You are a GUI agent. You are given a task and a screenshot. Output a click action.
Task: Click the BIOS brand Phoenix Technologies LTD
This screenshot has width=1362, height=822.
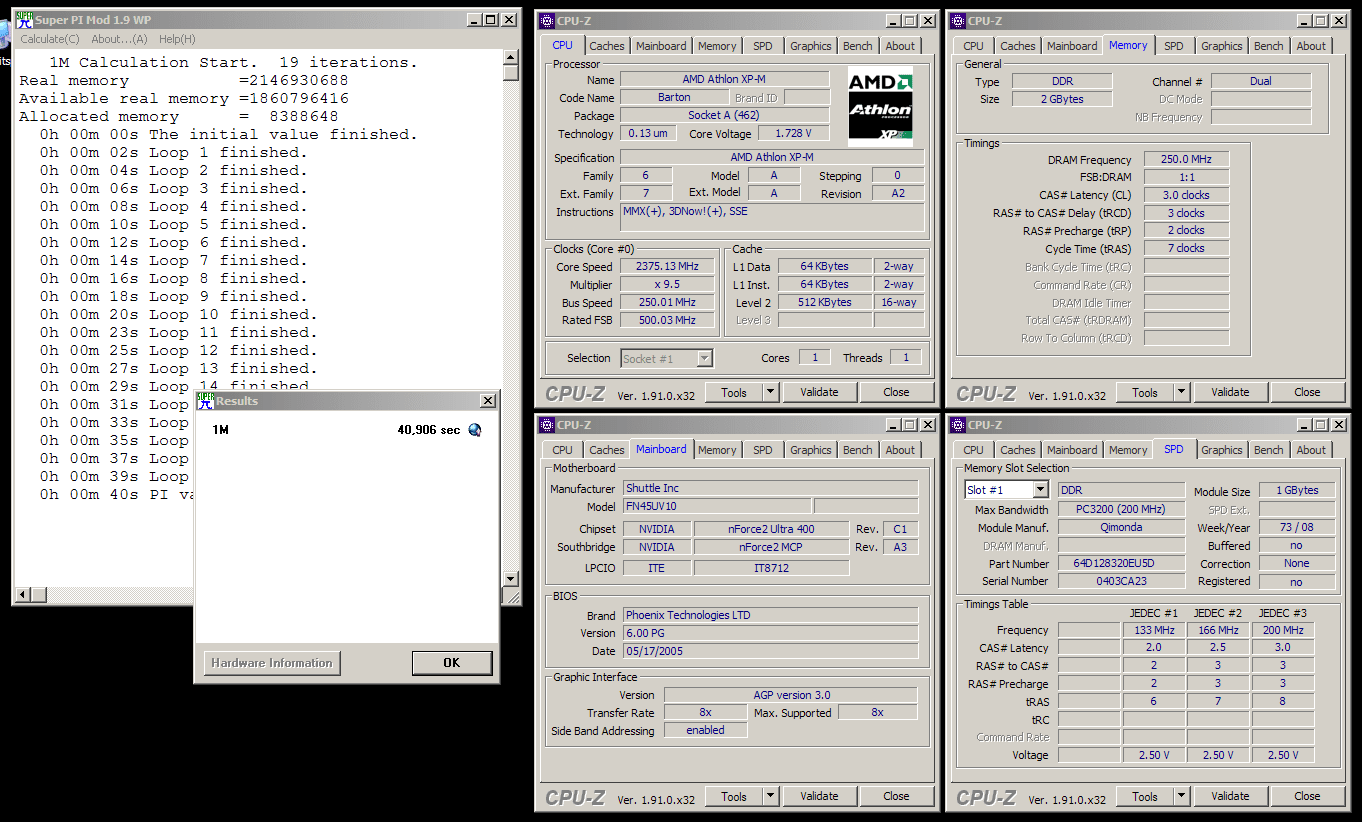point(770,615)
